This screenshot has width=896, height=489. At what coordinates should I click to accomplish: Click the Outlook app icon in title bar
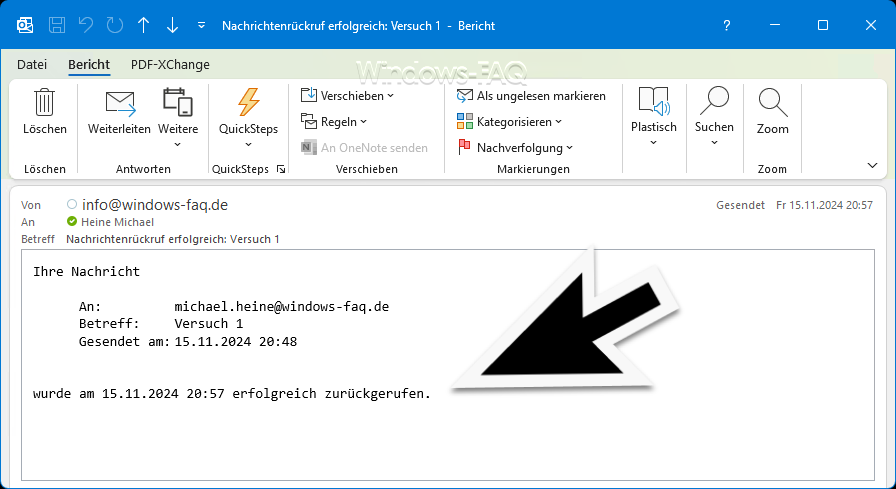pos(25,25)
